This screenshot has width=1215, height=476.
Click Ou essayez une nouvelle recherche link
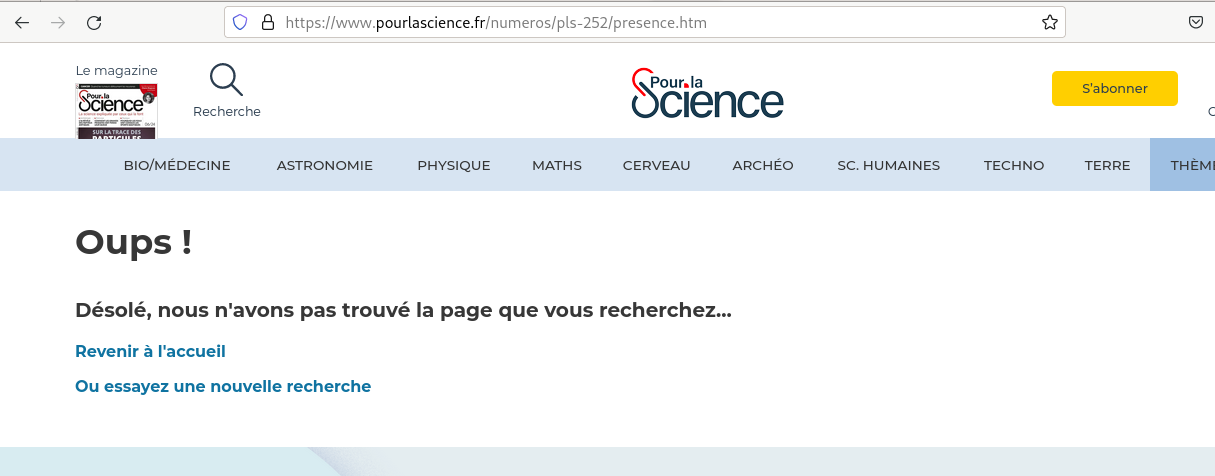pos(223,386)
